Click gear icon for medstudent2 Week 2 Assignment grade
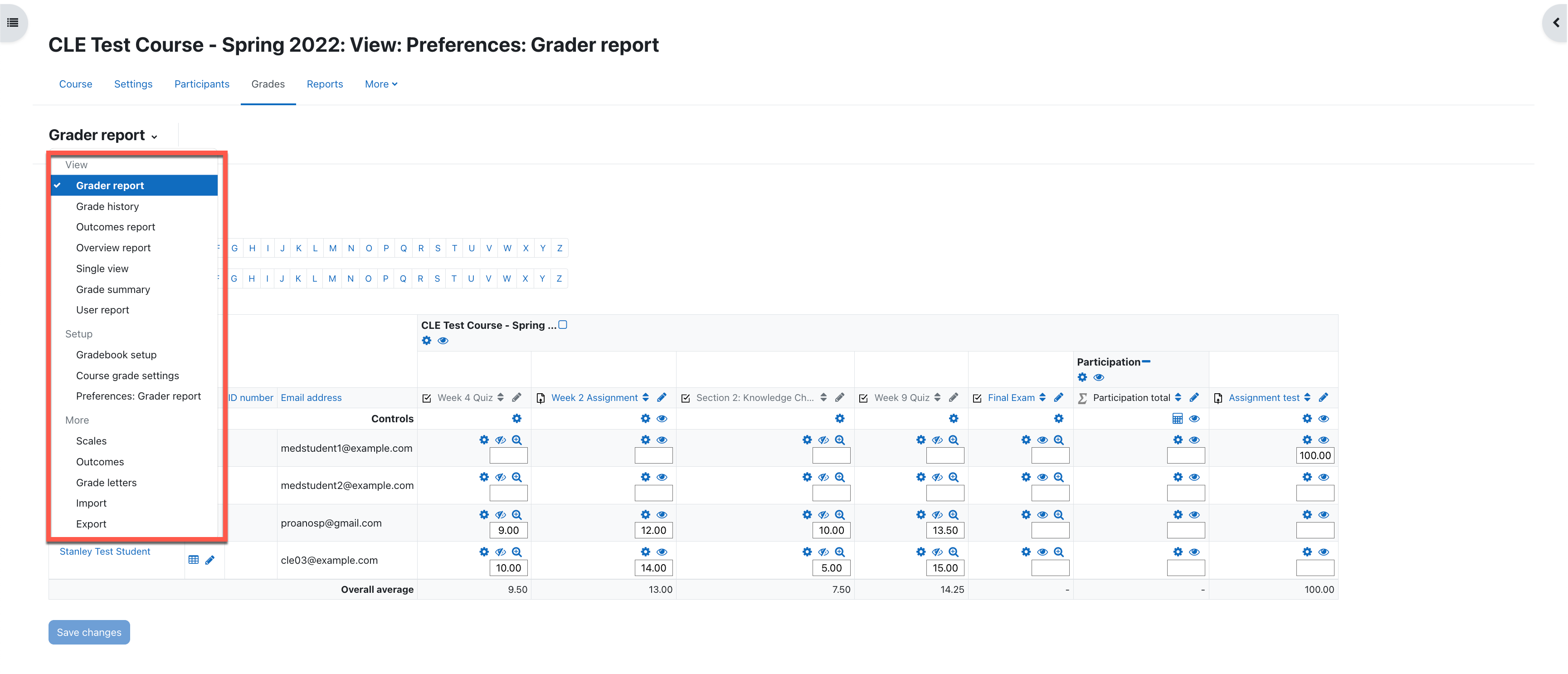Screen dimensions: 1568x674 pos(646,477)
